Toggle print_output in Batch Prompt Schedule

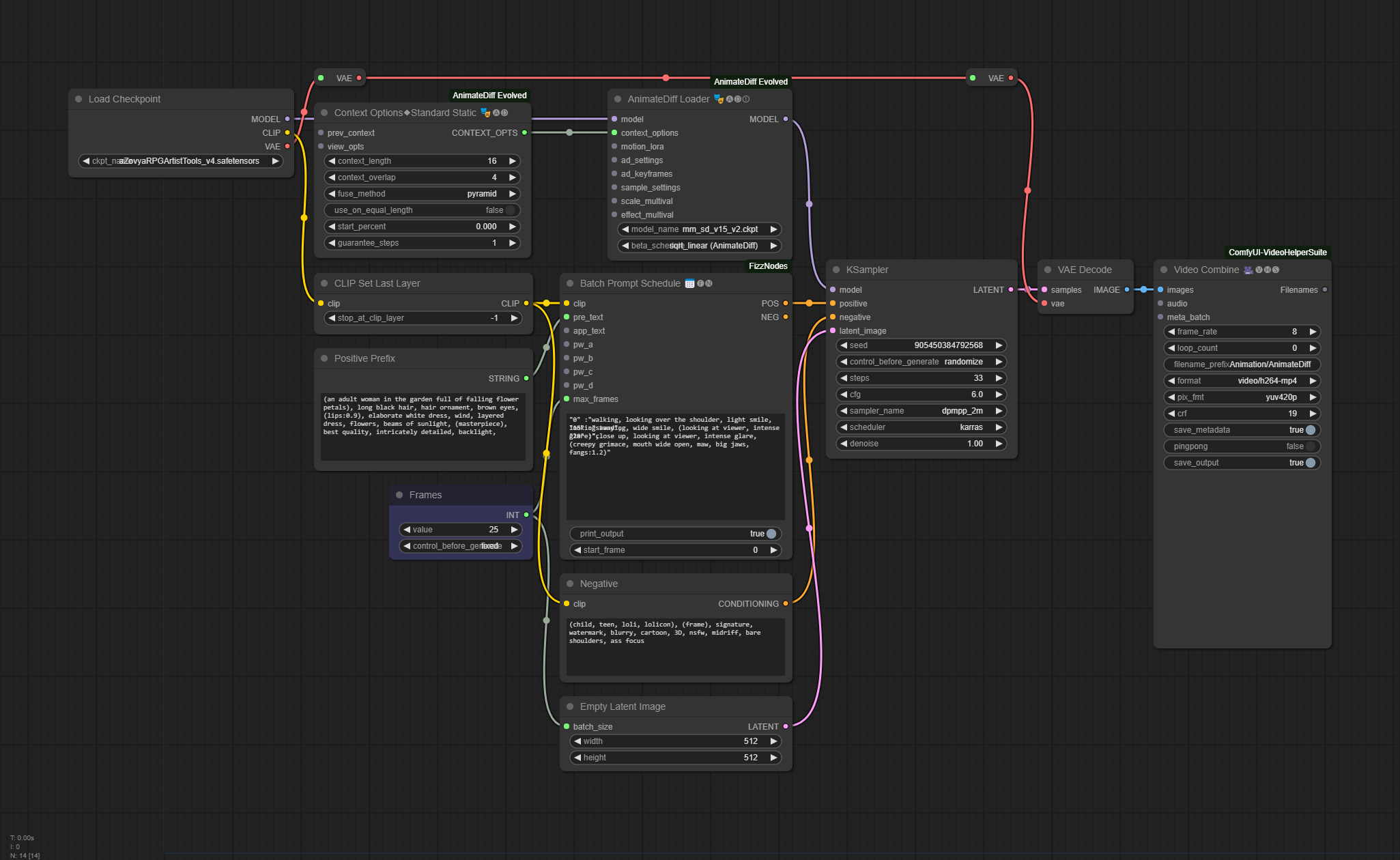pos(771,534)
